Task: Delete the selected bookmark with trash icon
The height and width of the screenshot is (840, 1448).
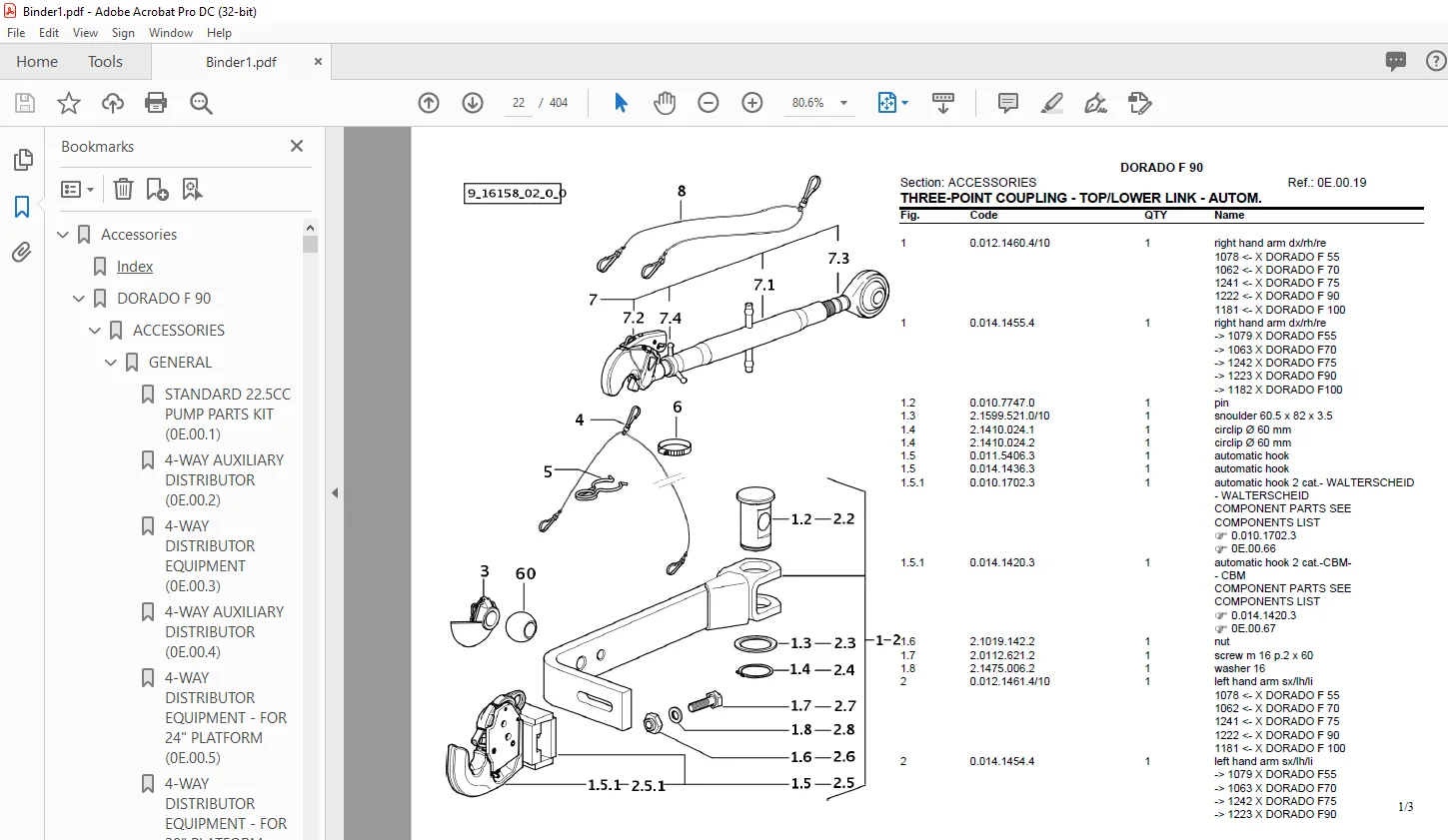Action: point(123,189)
